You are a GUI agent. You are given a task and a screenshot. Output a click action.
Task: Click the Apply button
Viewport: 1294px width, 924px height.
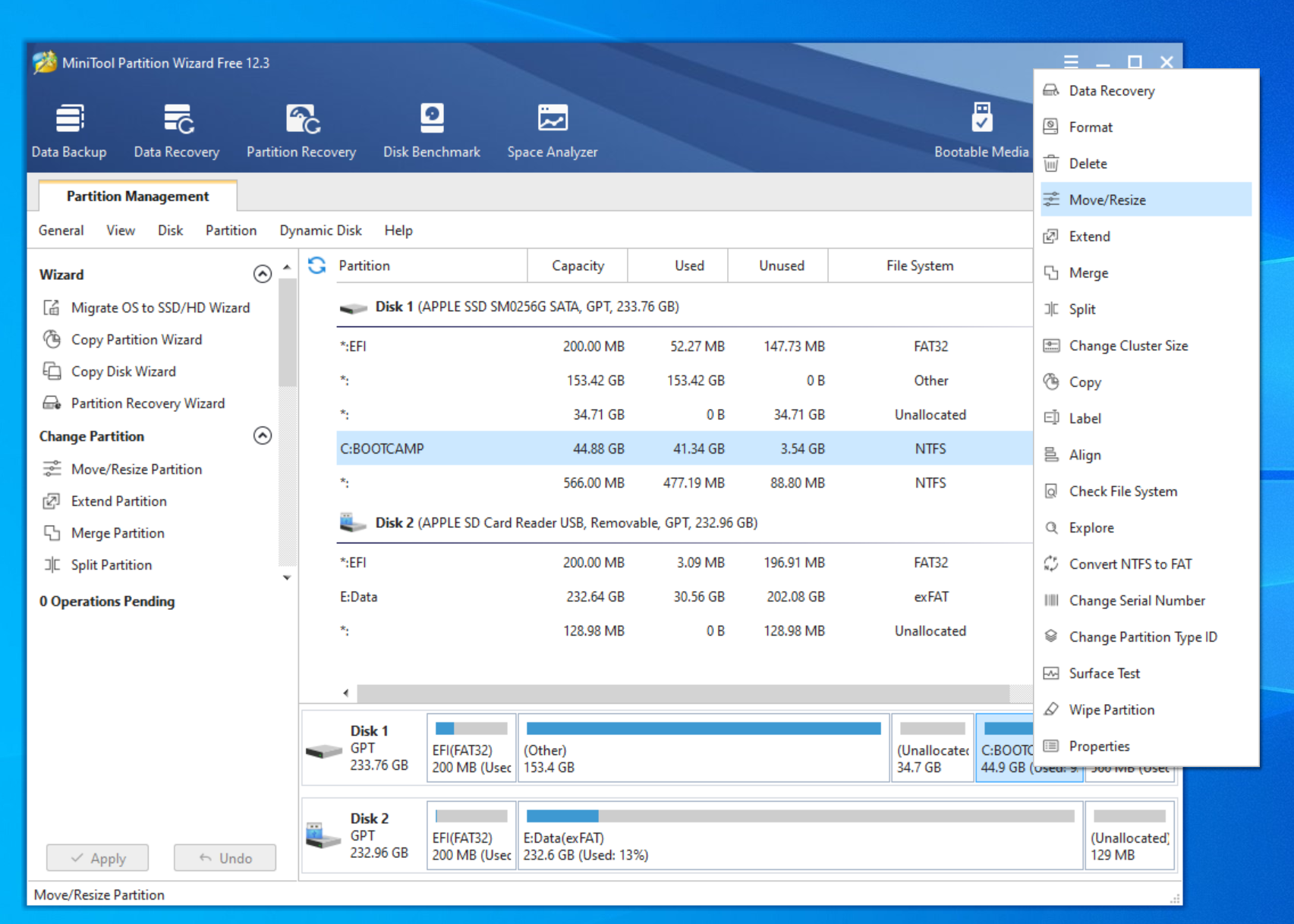pyautogui.click(x=98, y=858)
